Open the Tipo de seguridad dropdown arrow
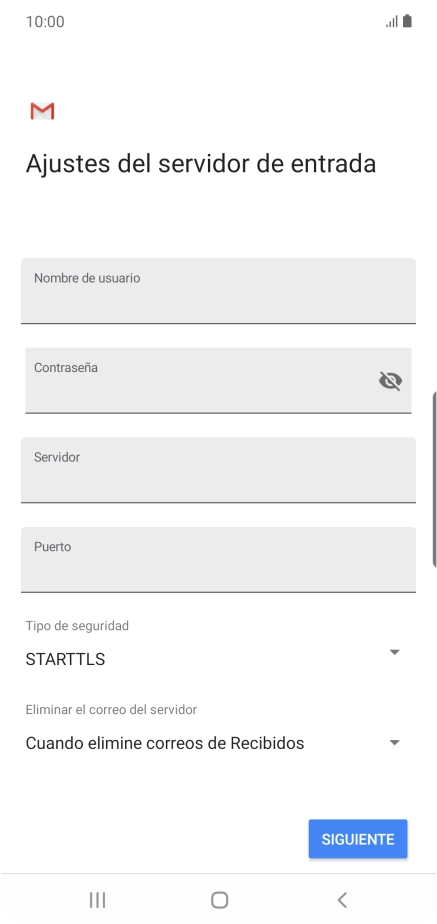437x924 pixels. 395,652
